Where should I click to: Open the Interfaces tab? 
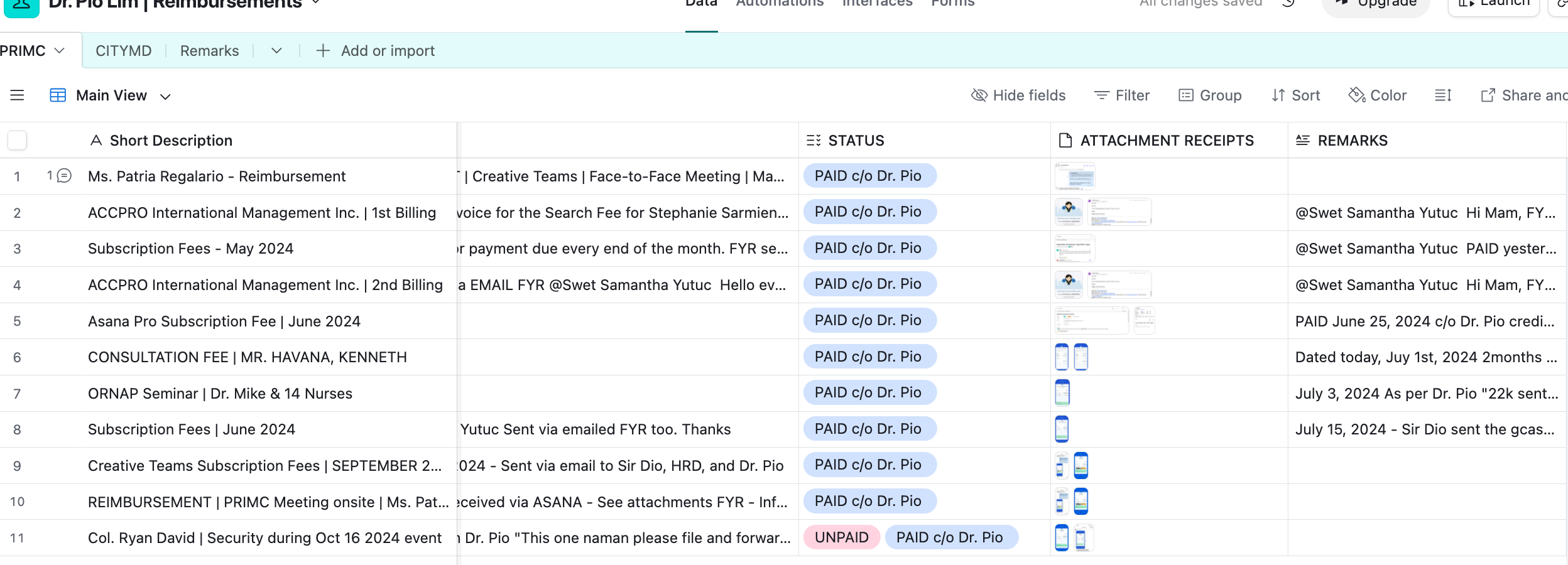(877, 4)
